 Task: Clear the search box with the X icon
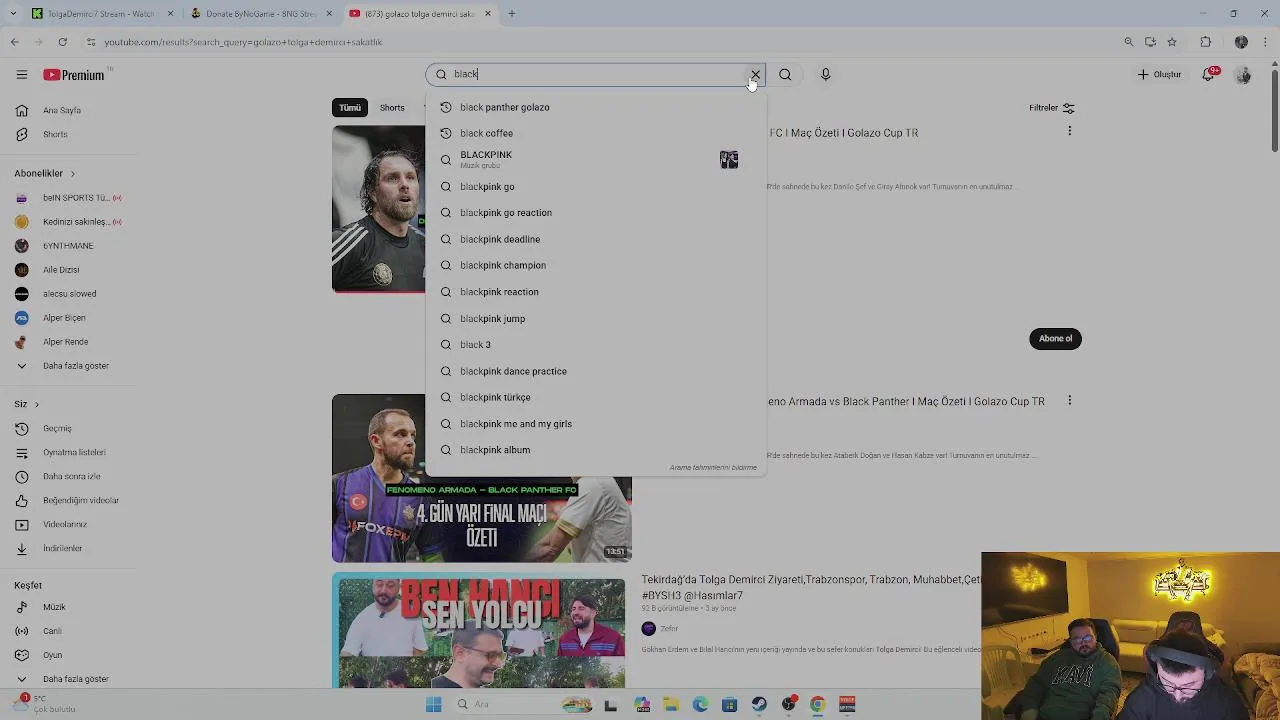point(755,74)
